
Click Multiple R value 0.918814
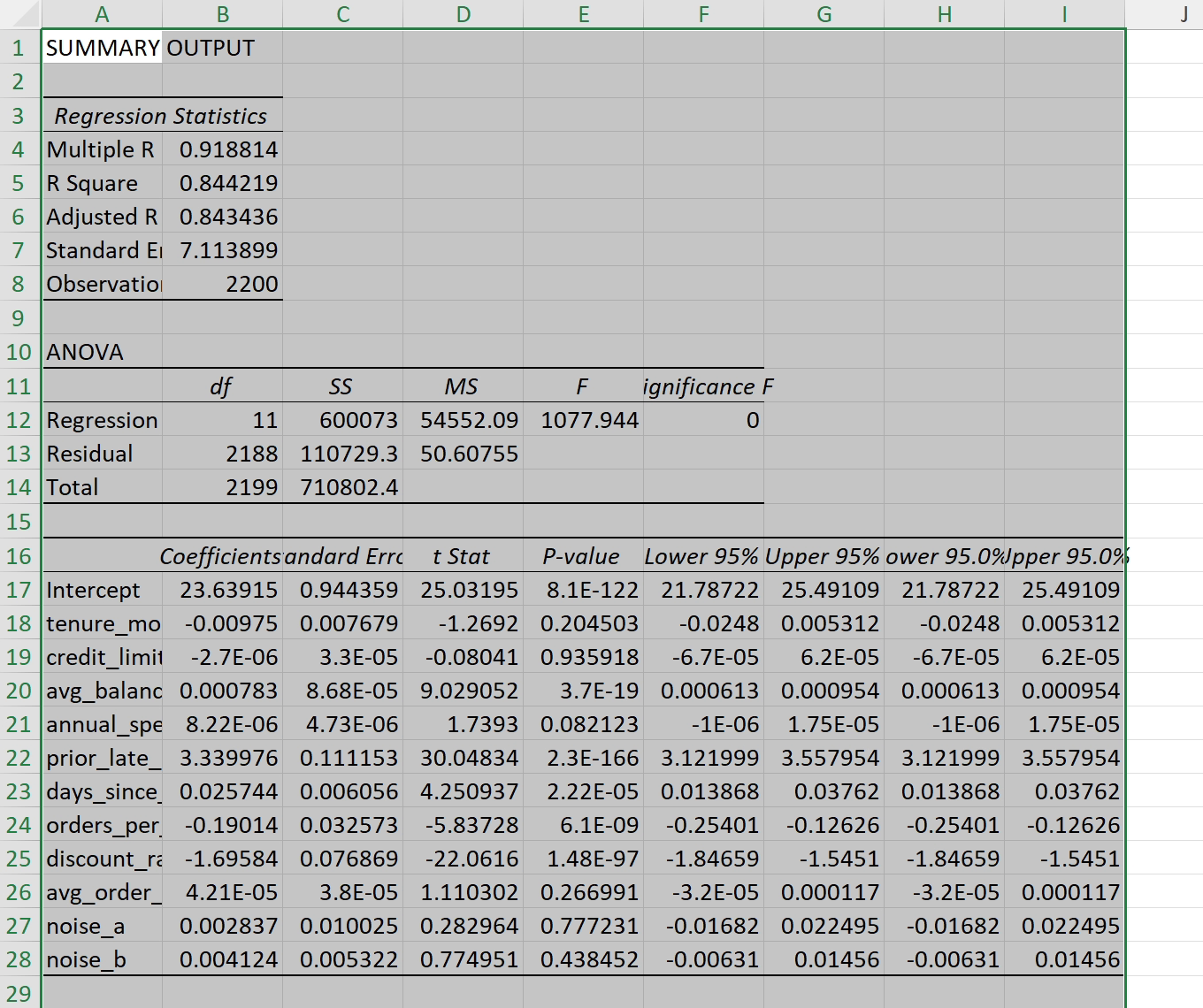[x=223, y=149]
